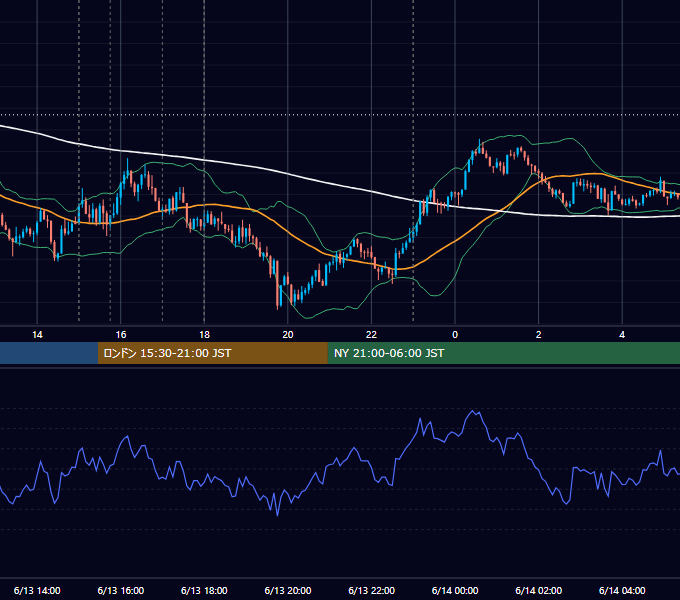Click the 6/13 14:00 time label
The width and height of the screenshot is (680, 600).
coord(37,590)
